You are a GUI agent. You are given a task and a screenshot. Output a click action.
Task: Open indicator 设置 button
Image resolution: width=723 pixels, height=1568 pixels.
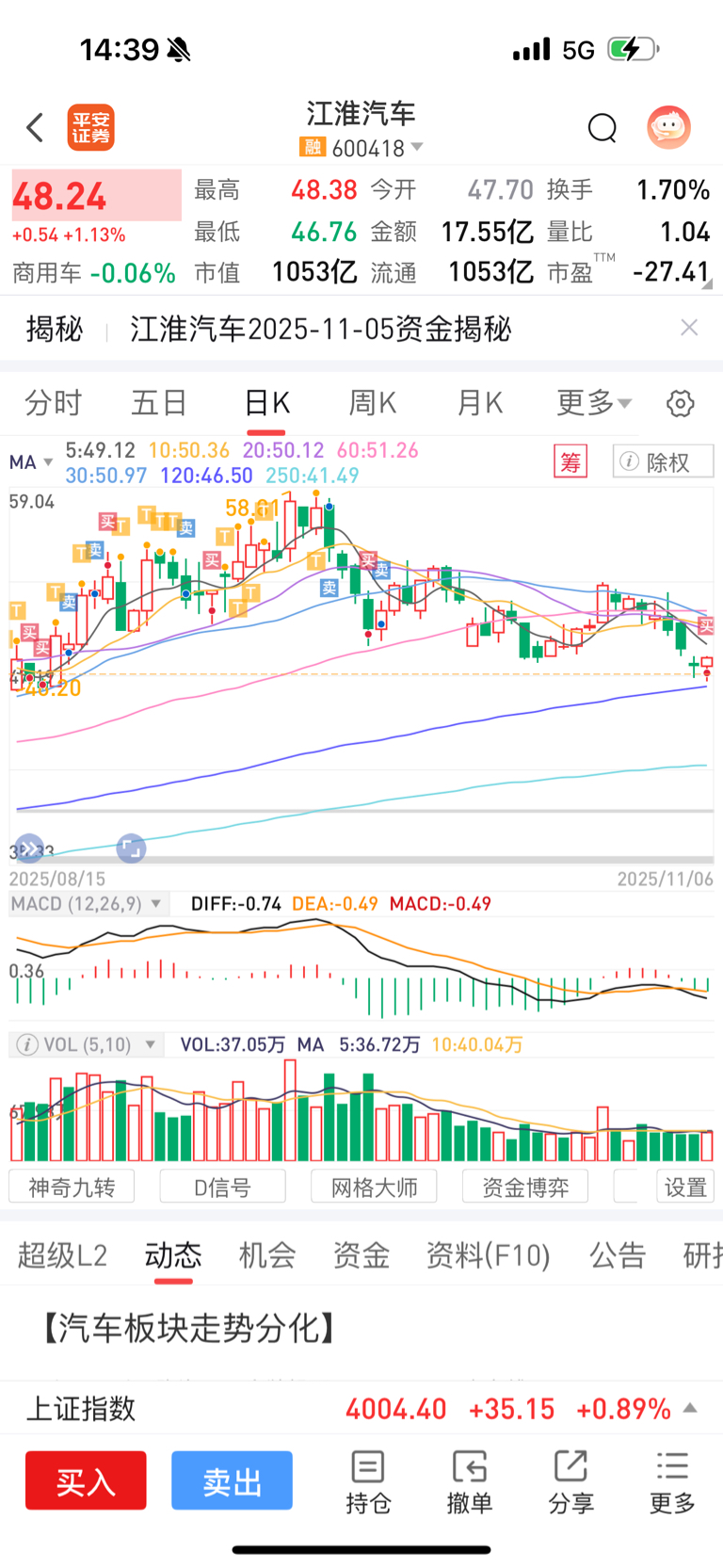pos(685,1187)
